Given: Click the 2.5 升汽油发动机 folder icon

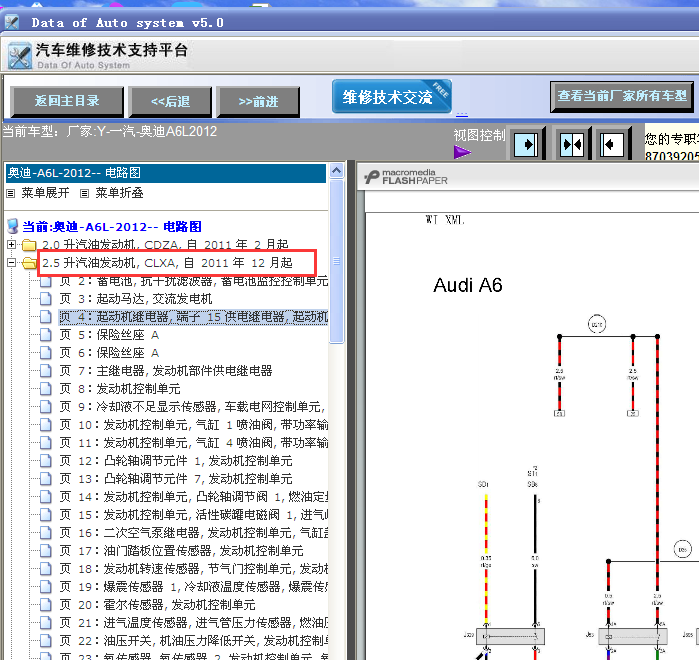Looking at the screenshot, I should [29, 263].
